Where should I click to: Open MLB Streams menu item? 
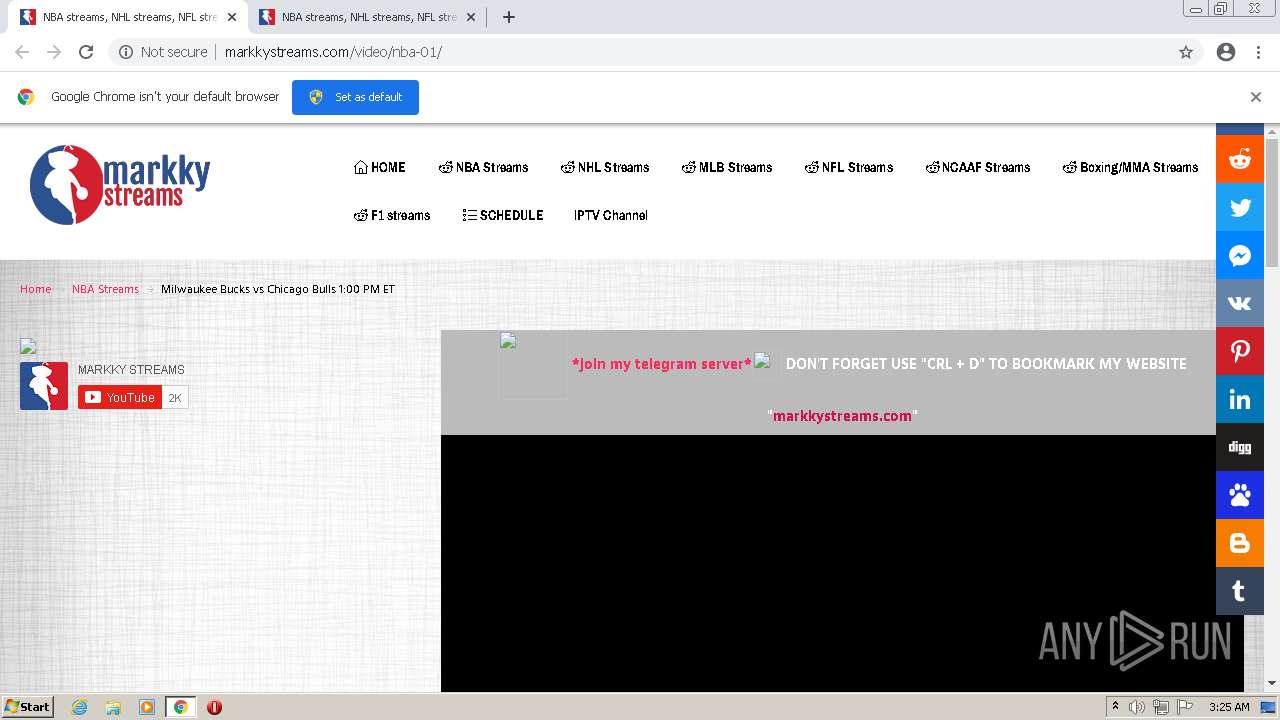tap(727, 167)
